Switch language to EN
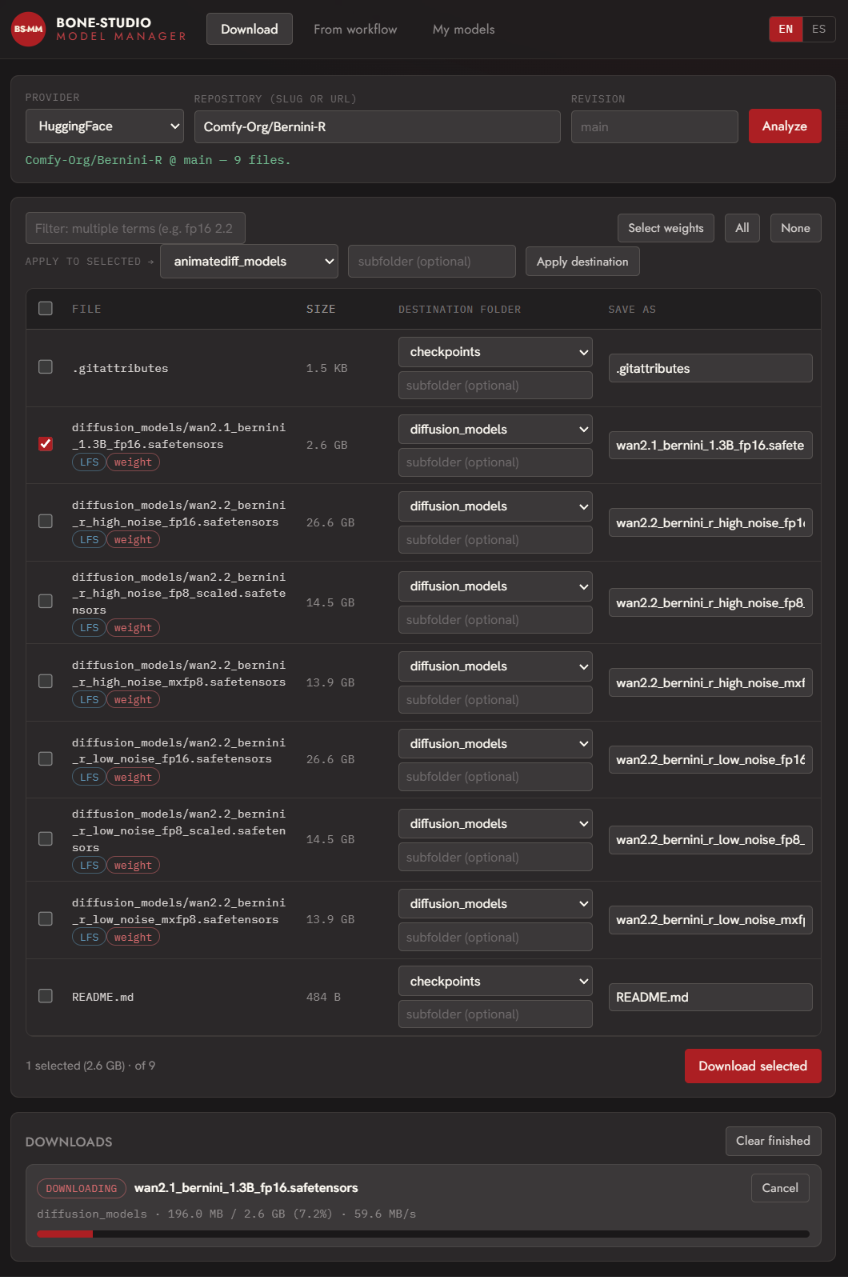This screenshot has height=1277, width=848. 786,29
